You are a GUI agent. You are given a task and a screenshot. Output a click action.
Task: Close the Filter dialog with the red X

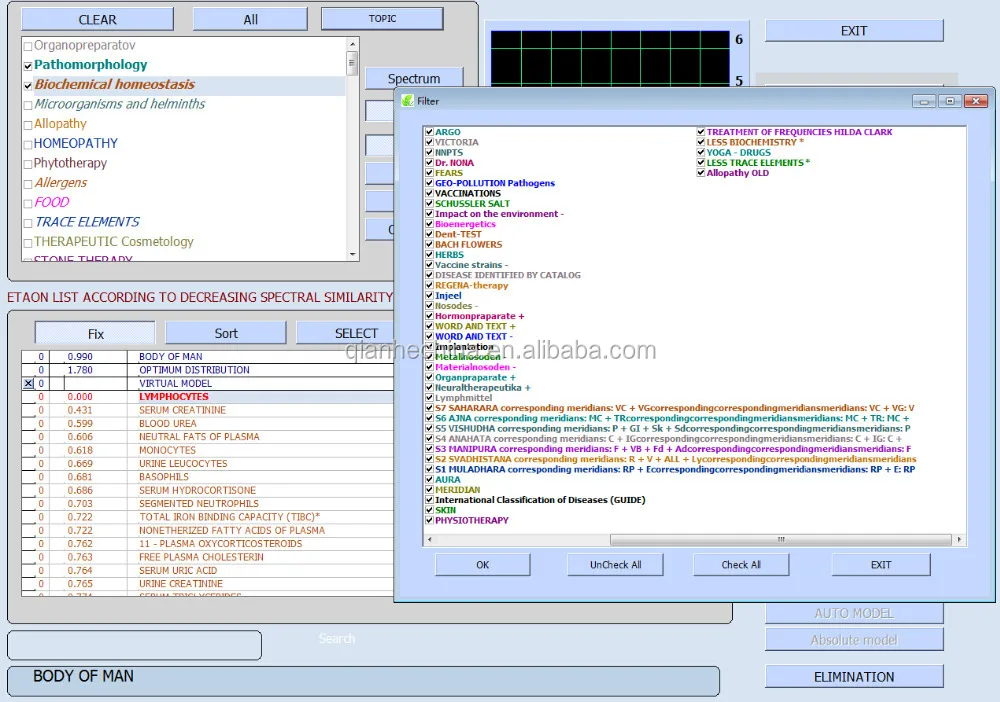(x=974, y=101)
